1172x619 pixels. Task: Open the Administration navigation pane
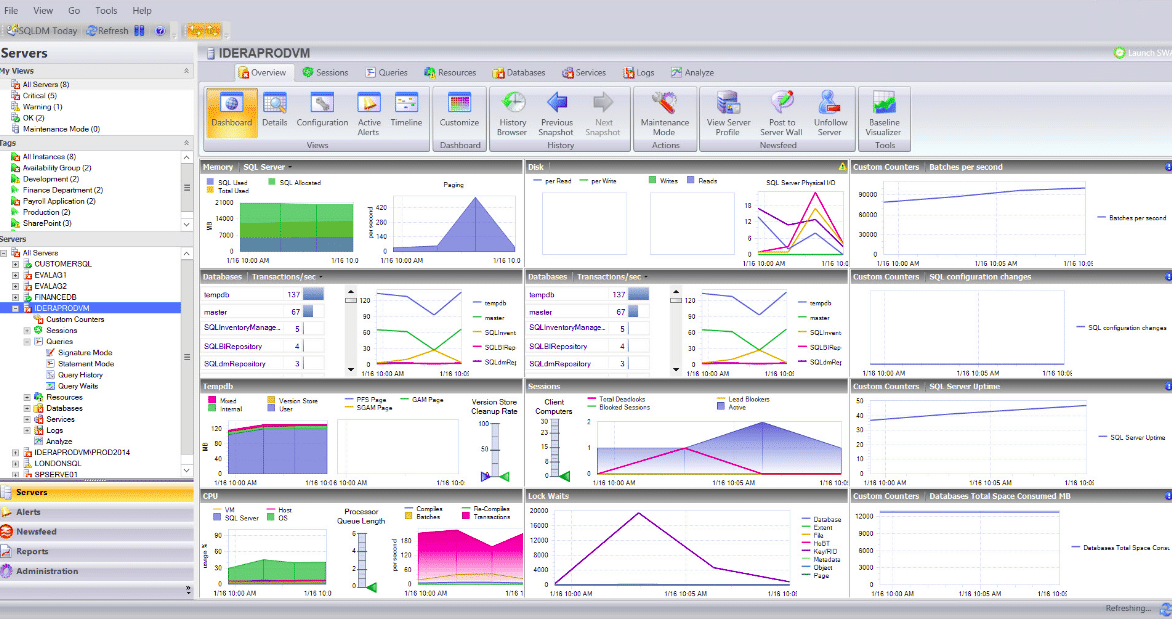coord(96,570)
